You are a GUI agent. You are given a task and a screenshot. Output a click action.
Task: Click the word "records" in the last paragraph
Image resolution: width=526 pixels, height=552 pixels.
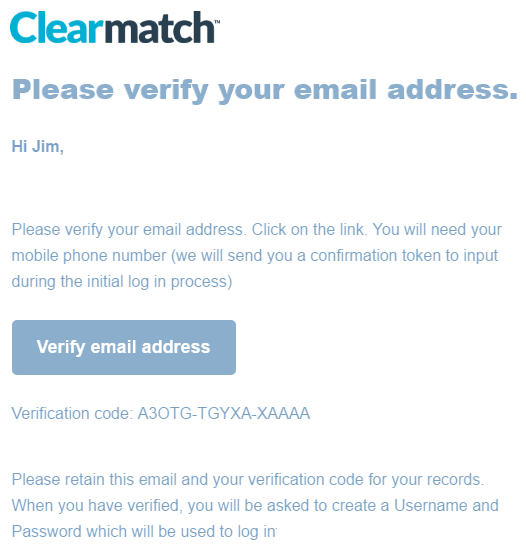[453, 479]
